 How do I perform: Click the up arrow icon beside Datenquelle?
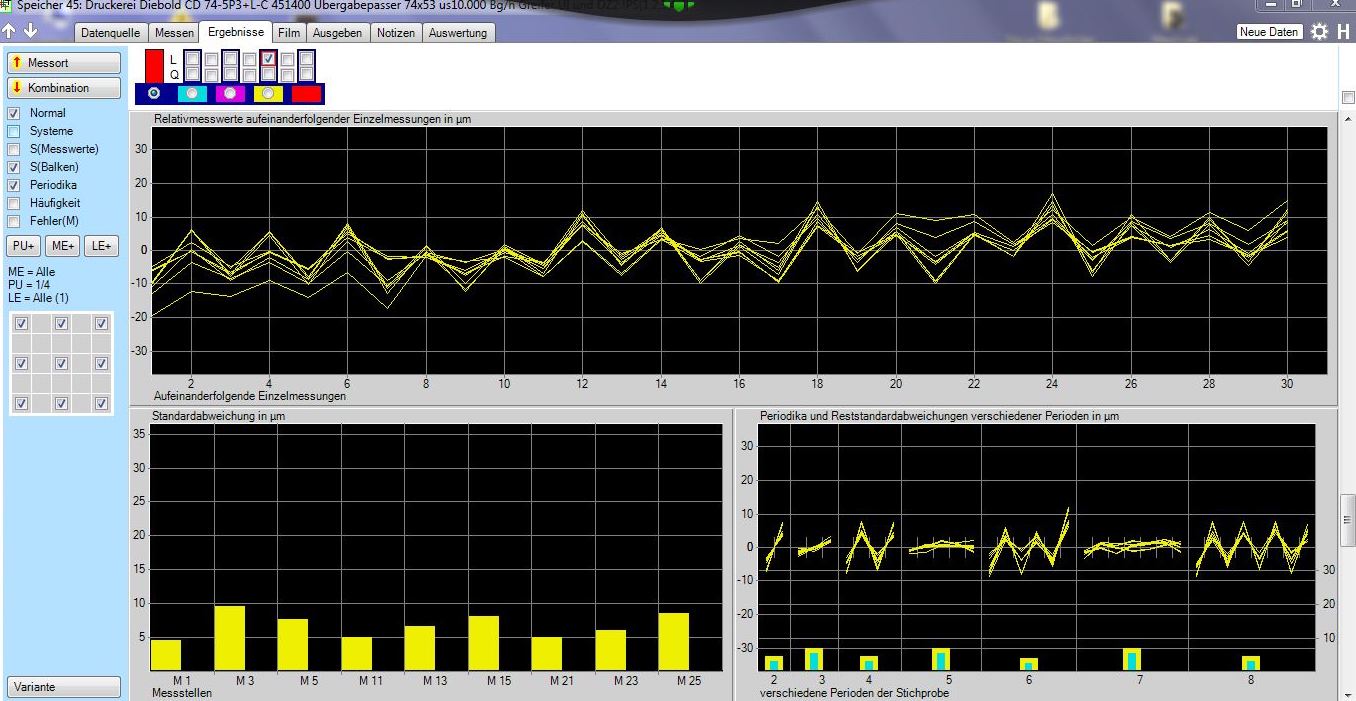click(x=9, y=32)
